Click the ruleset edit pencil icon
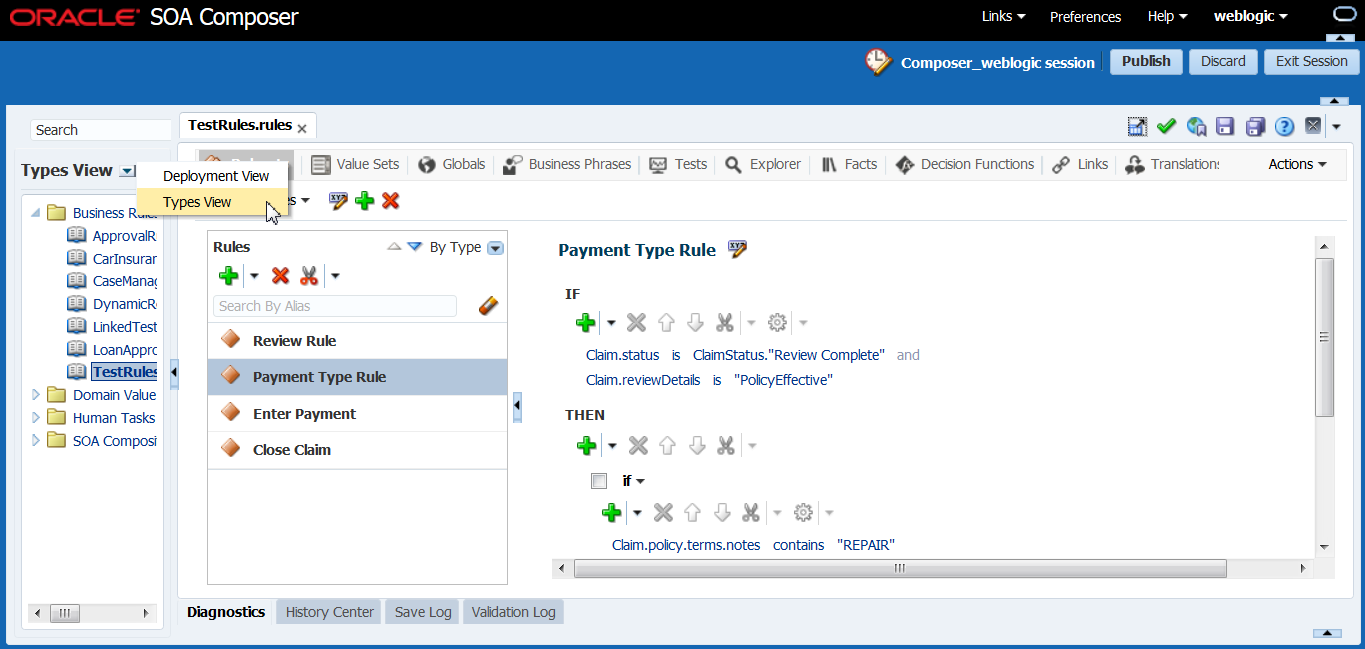 (339, 201)
